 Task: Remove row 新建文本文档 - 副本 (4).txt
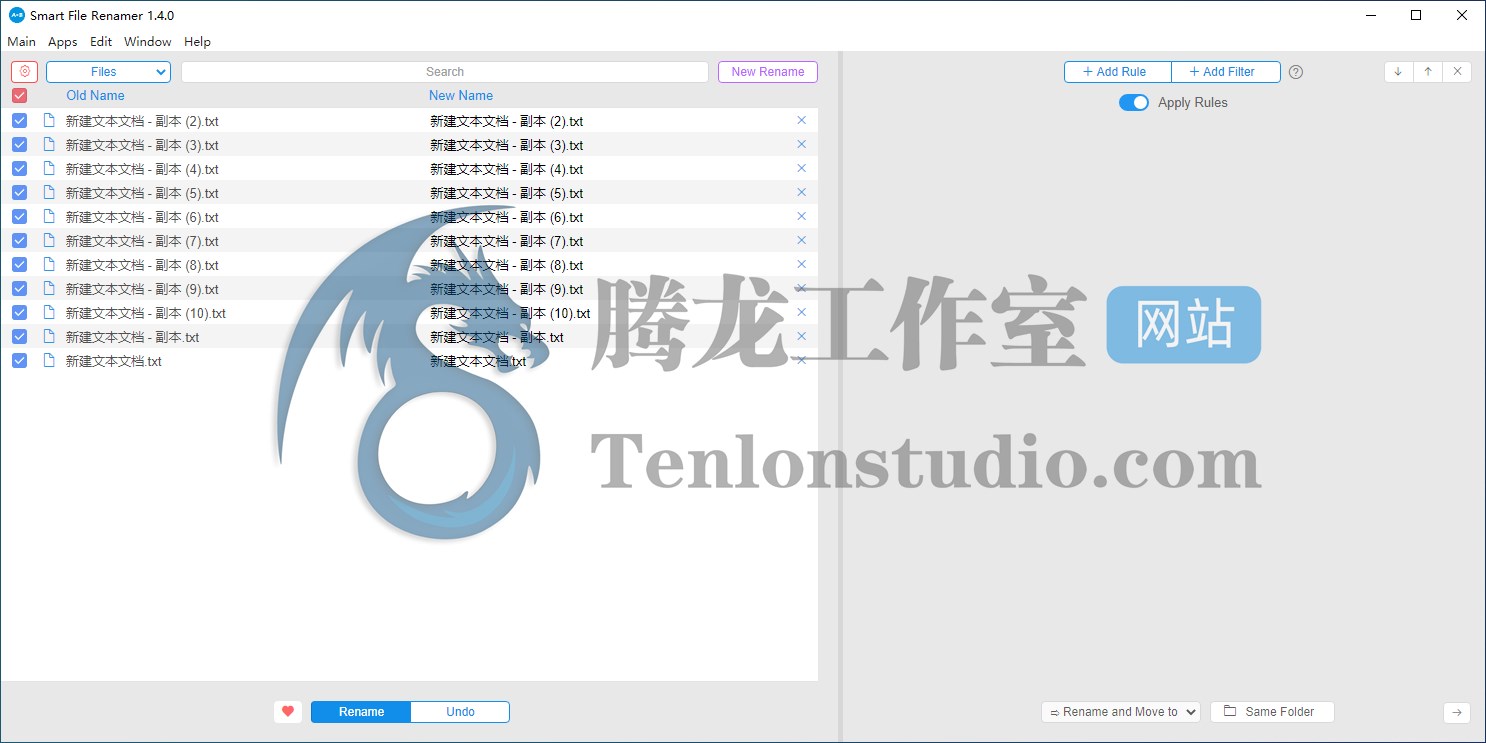[801, 168]
